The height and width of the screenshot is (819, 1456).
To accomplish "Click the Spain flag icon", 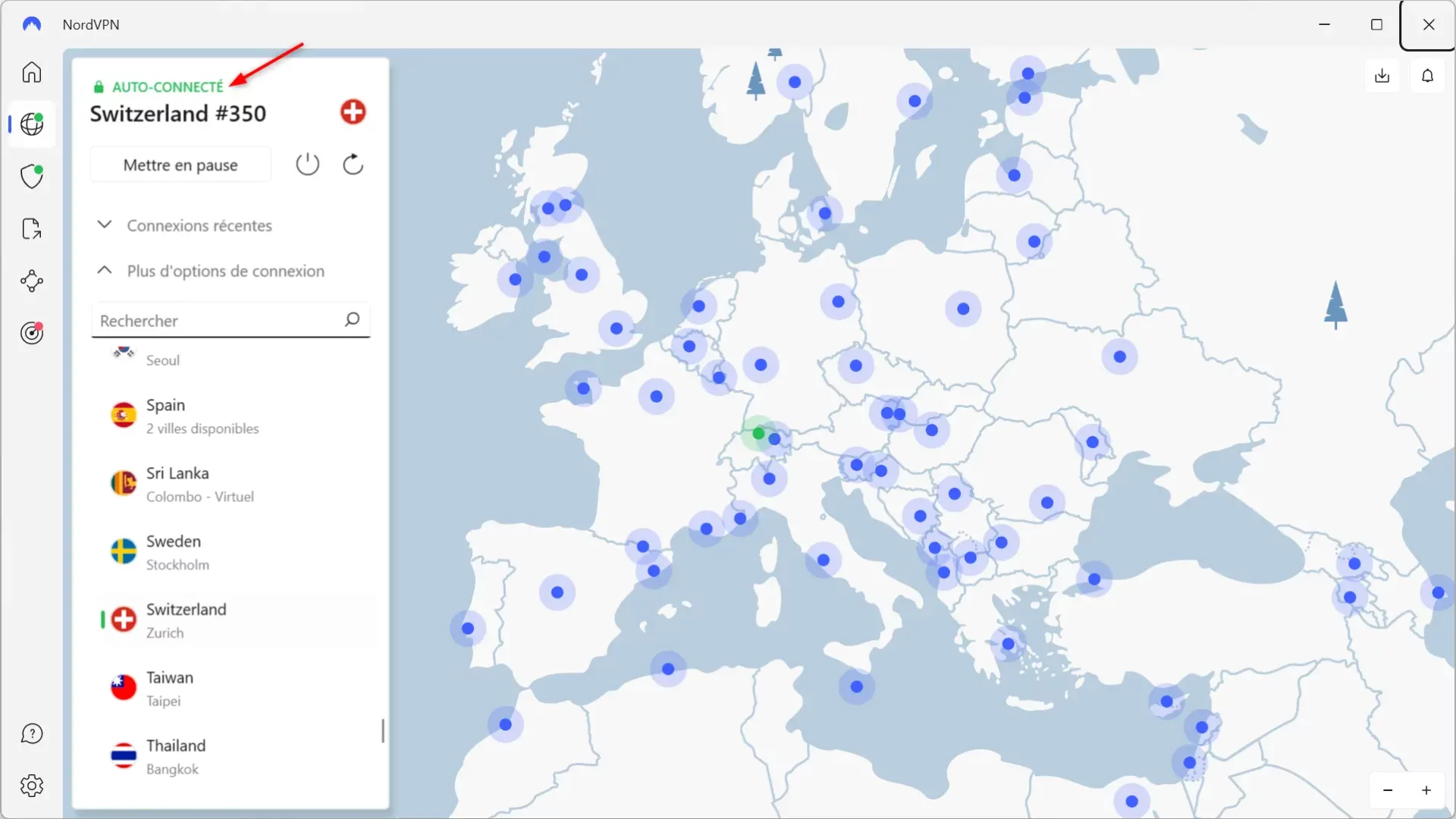I will tap(124, 415).
